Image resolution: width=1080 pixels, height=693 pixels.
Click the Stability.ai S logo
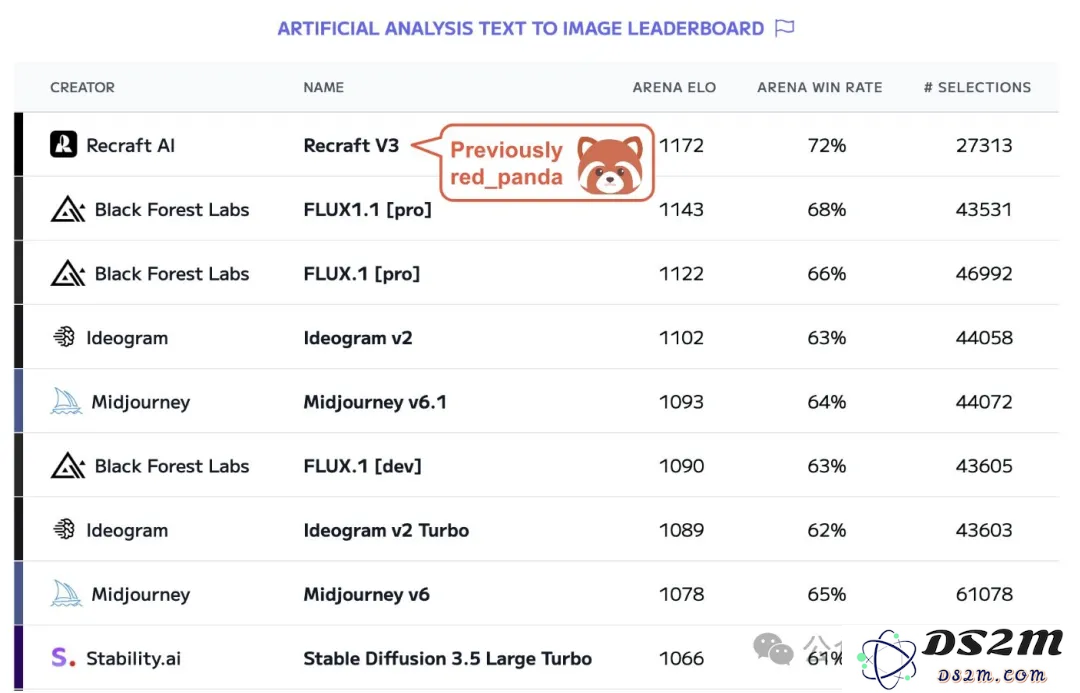63,657
